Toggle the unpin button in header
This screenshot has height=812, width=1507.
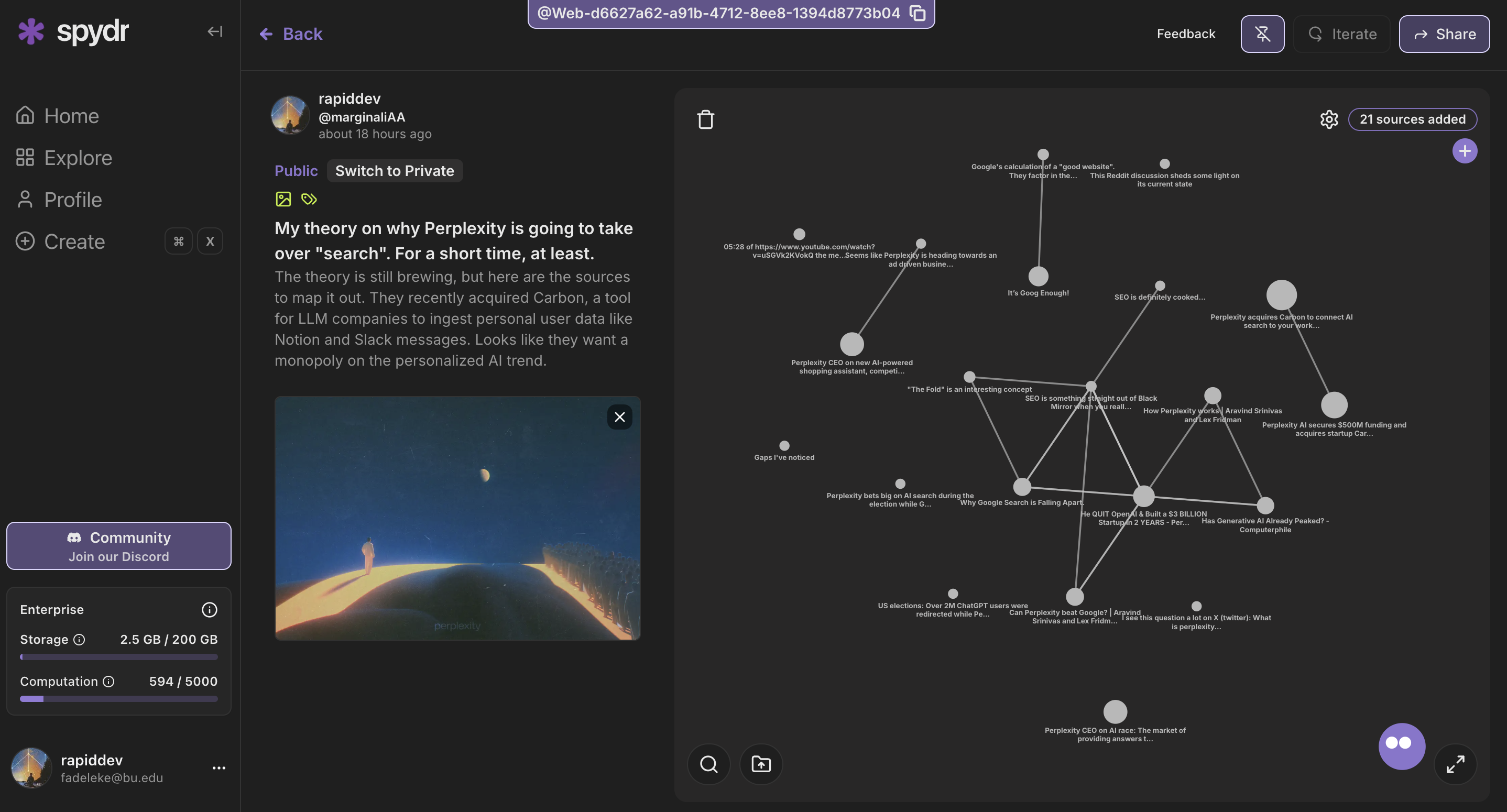coord(1262,34)
